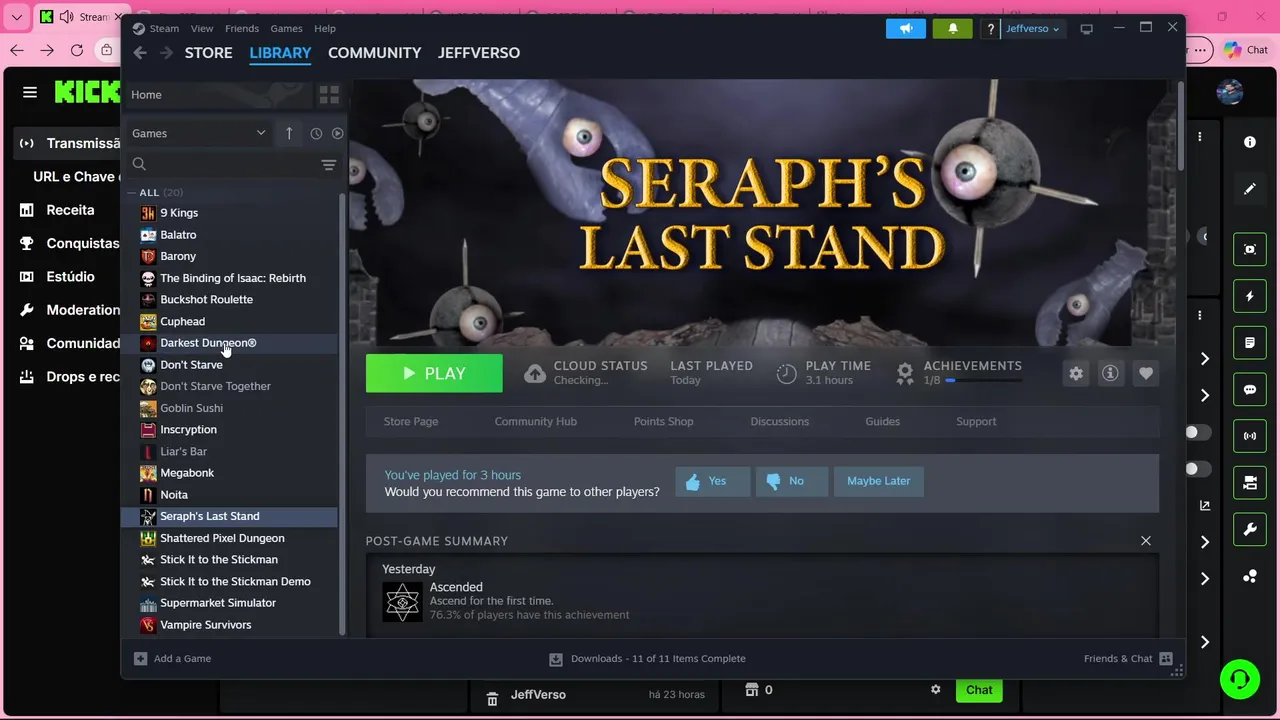This screenshot has width=1280, height=720.
Task: Open the Steam help question mark
Action: click(990, 28)
